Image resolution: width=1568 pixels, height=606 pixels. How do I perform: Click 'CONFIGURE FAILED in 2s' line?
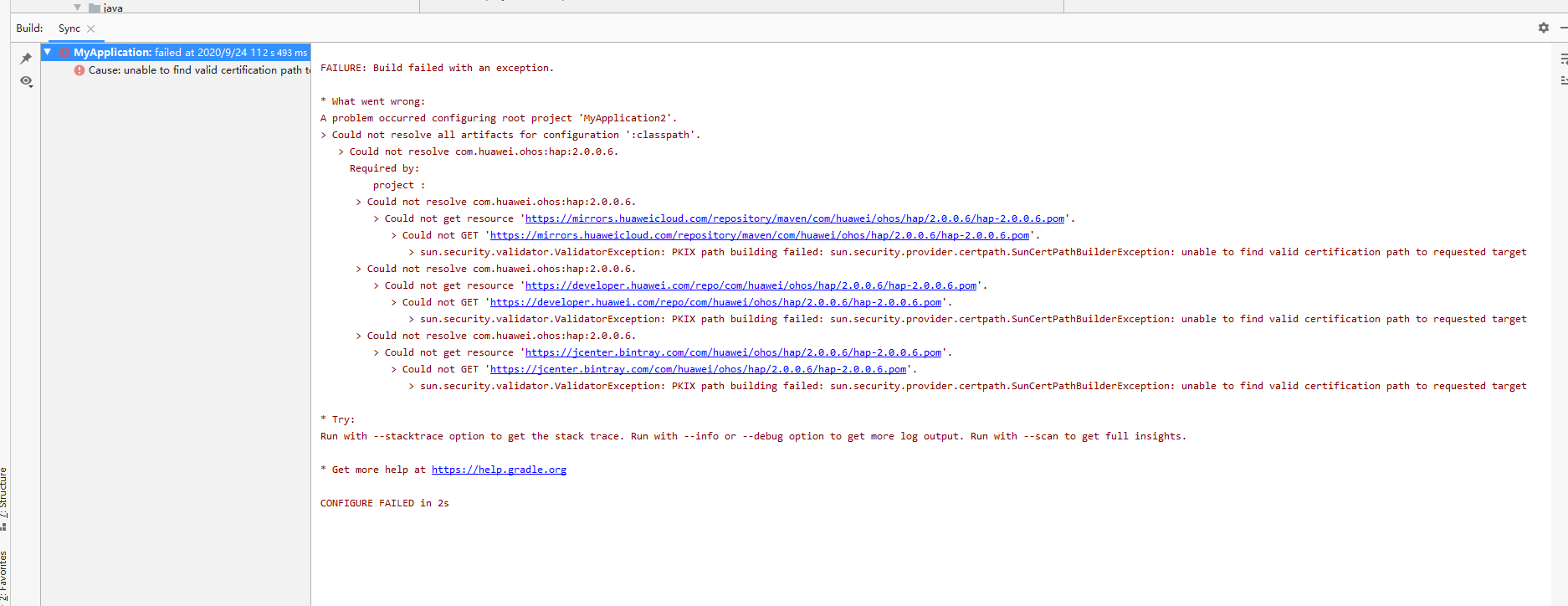[x=385, y=503]
